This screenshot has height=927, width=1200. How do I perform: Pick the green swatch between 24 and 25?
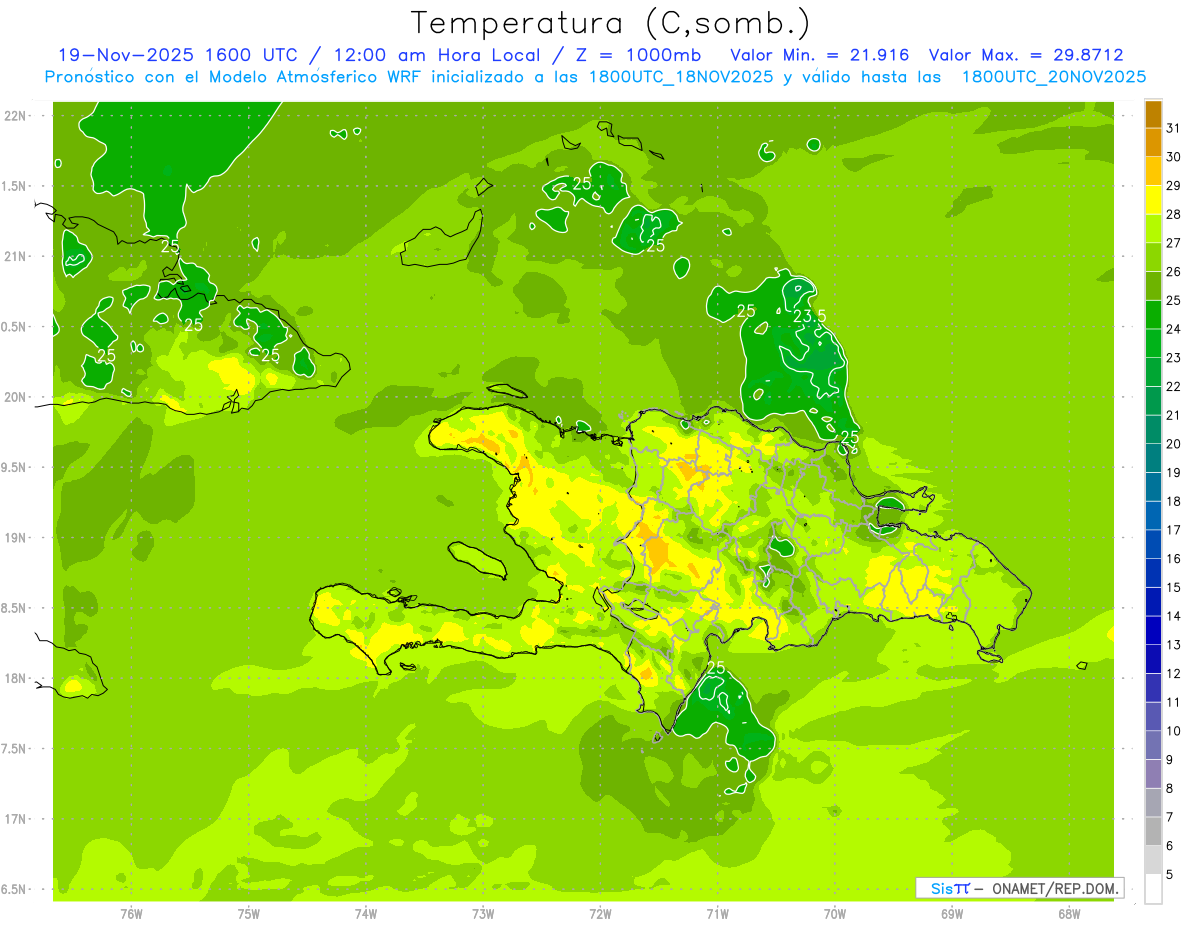coord(1153,314)
